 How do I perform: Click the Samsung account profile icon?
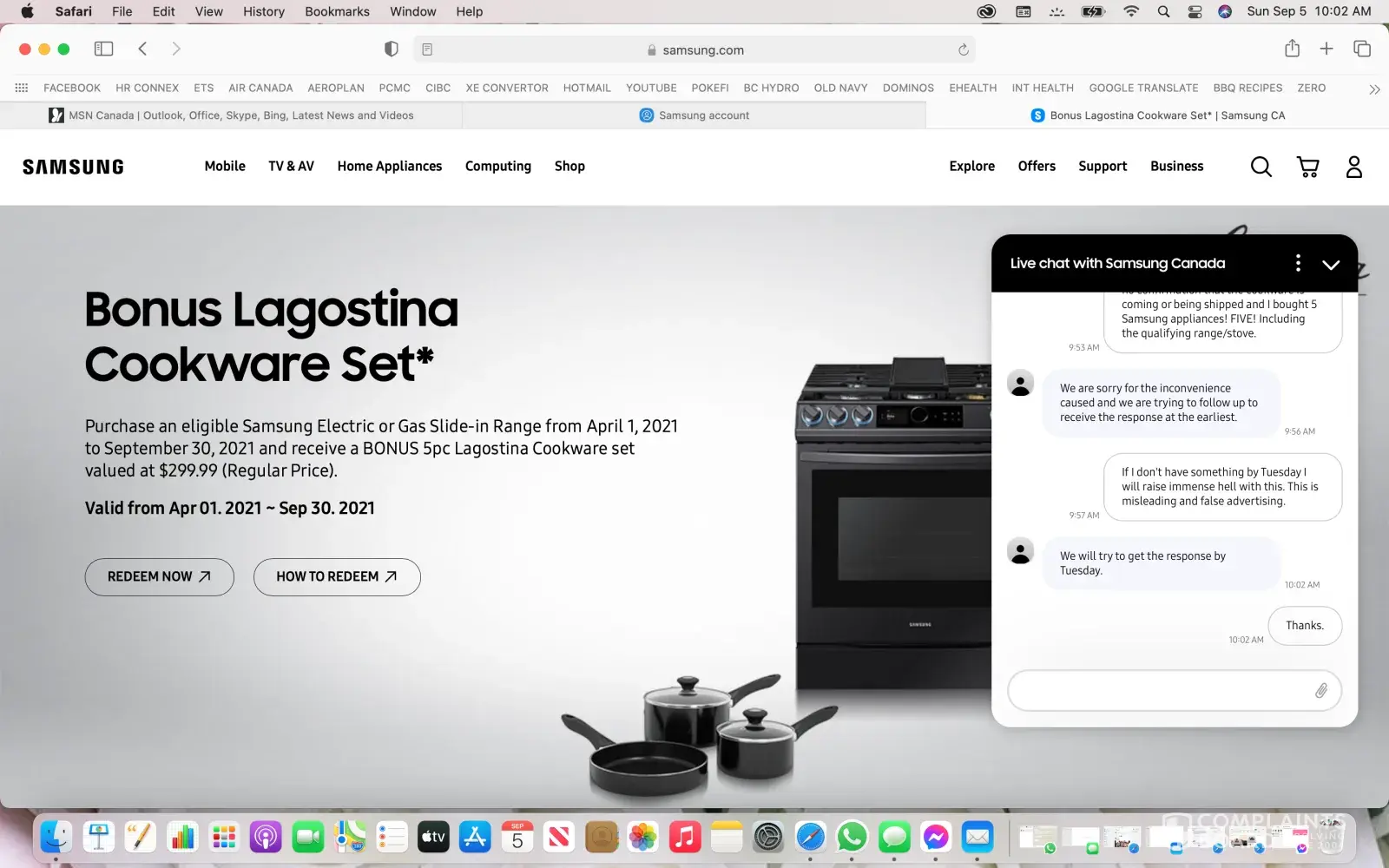1353,167
